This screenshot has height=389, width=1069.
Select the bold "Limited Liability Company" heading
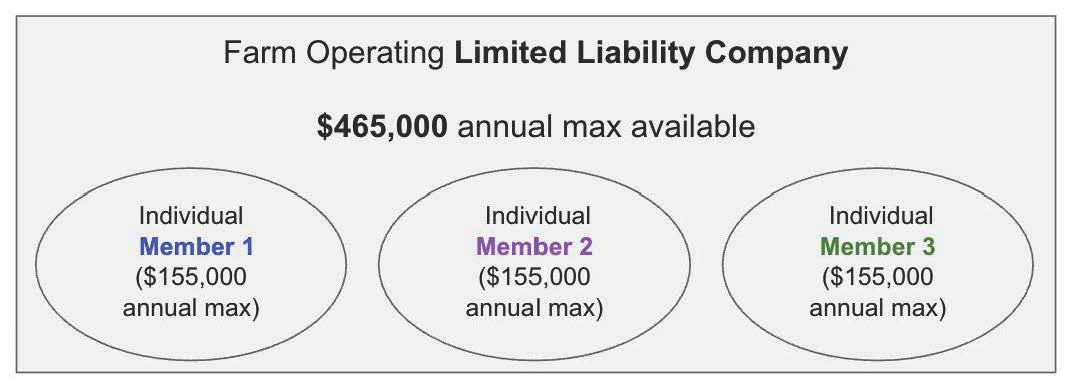click(651, 54)
